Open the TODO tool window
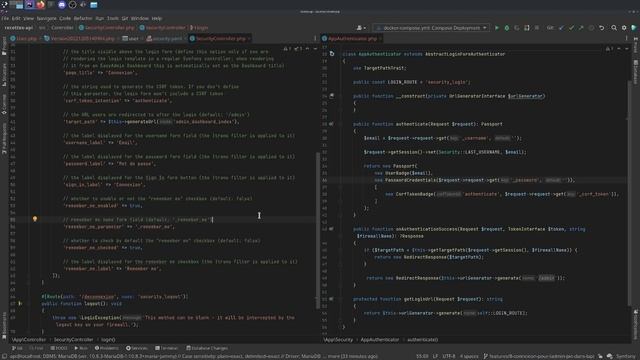 [x=59, y=348]
